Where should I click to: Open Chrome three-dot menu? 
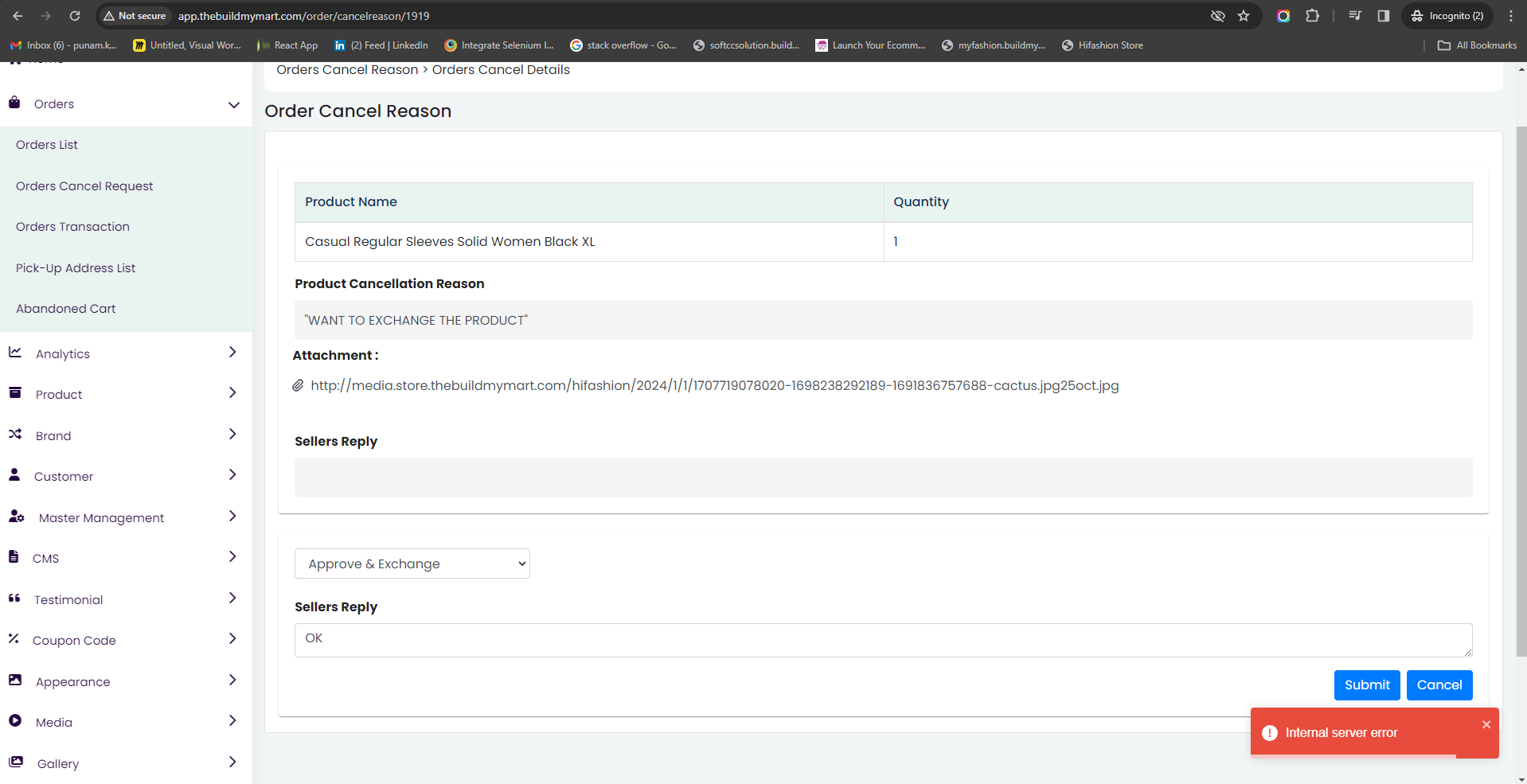click(1511, 16)
